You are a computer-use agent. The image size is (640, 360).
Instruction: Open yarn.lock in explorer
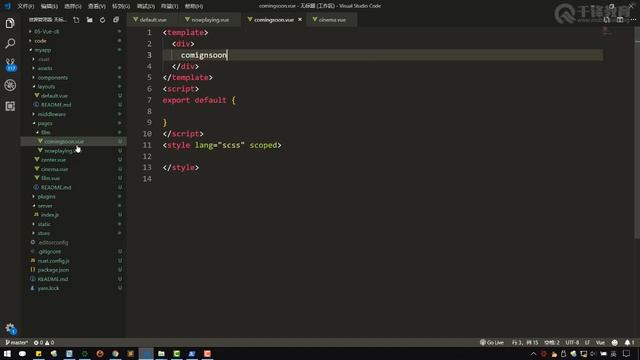coord(48,288)
